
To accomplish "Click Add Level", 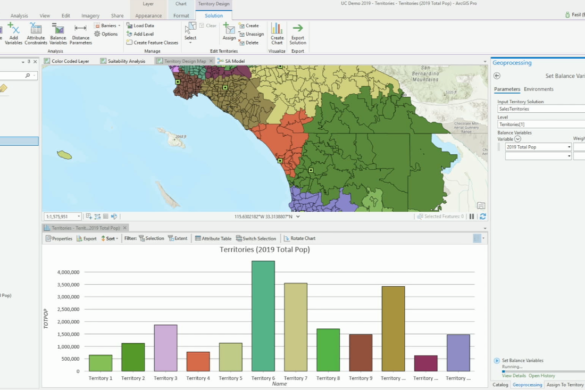I will [140, 34].
